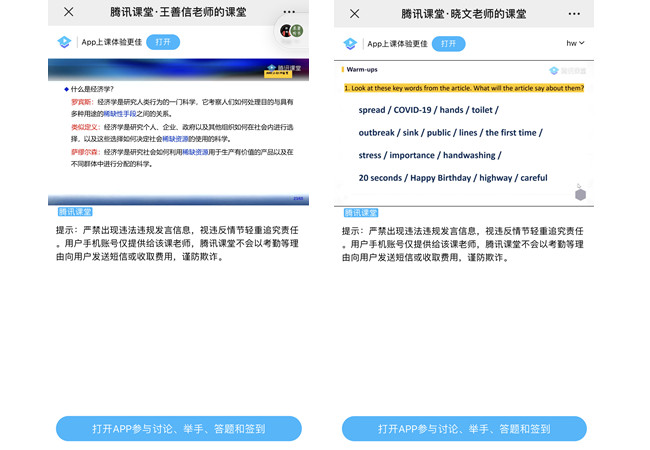This screenshot has height=450, width=650.
Task: Click Tencent Classroom logo in left banner
Action: (x=65, y=42)
